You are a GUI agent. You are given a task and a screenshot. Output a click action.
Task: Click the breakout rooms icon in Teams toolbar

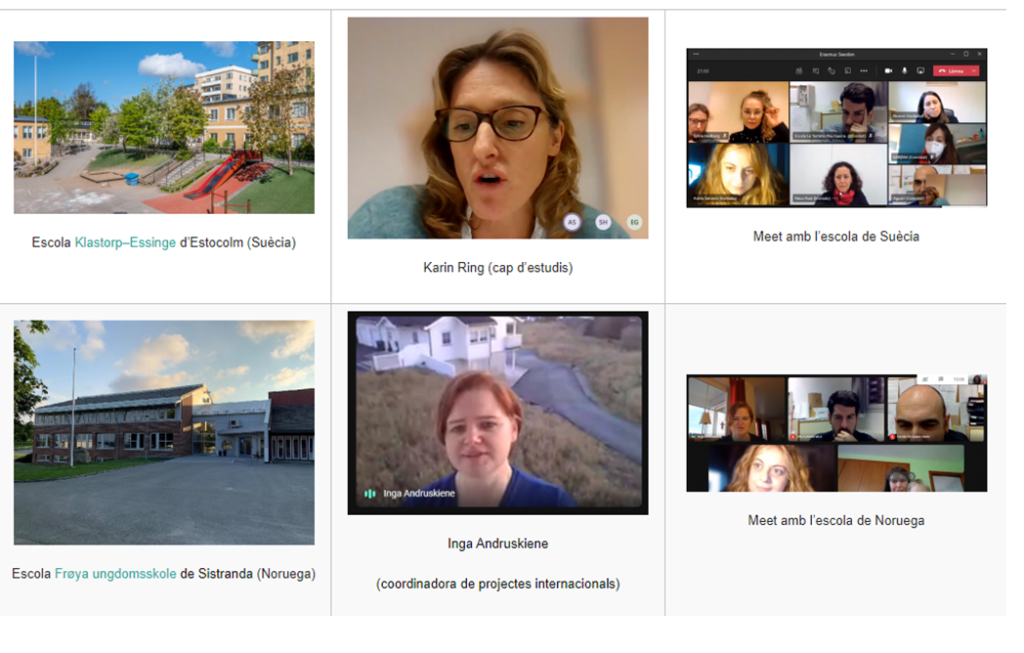(x=848, y=71)
